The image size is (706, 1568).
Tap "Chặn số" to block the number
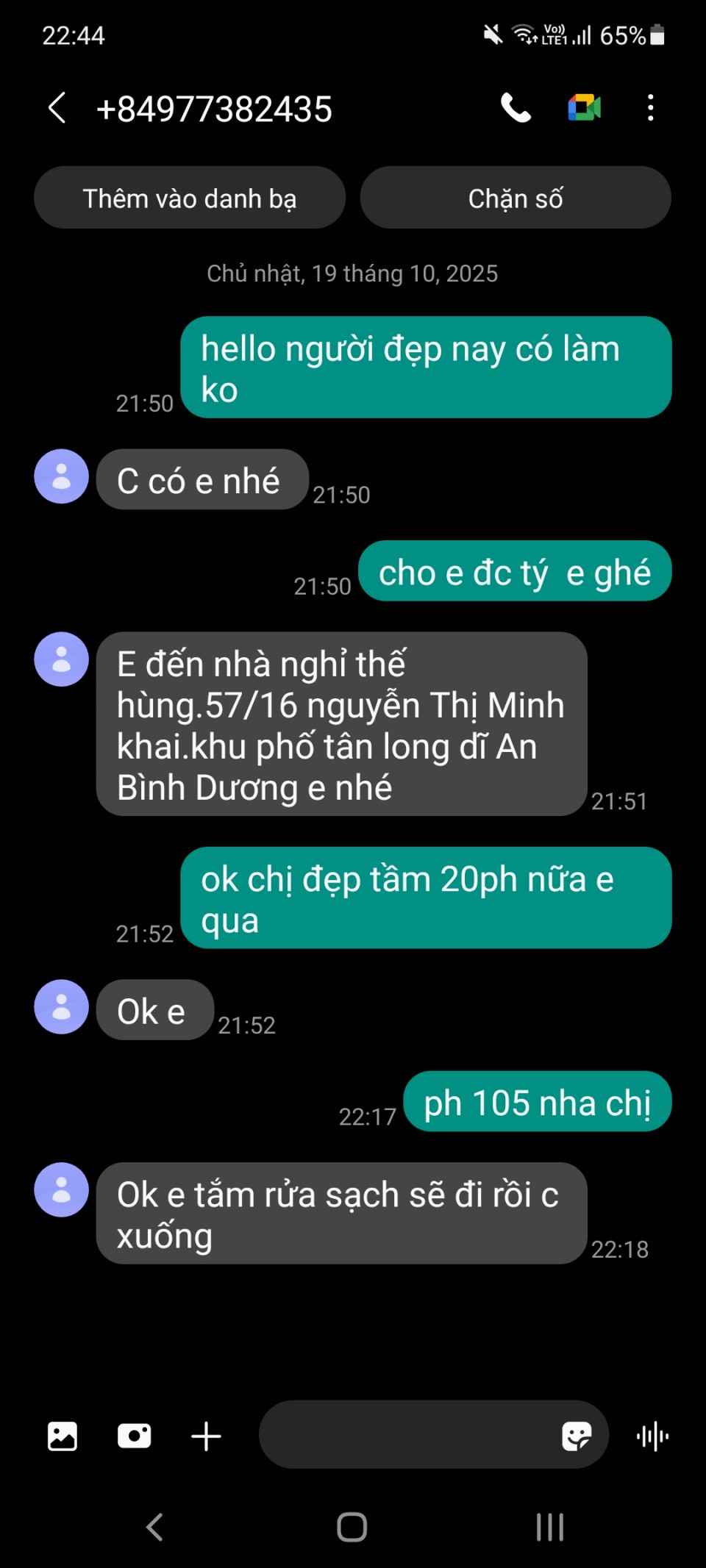[x=516, y=198]
